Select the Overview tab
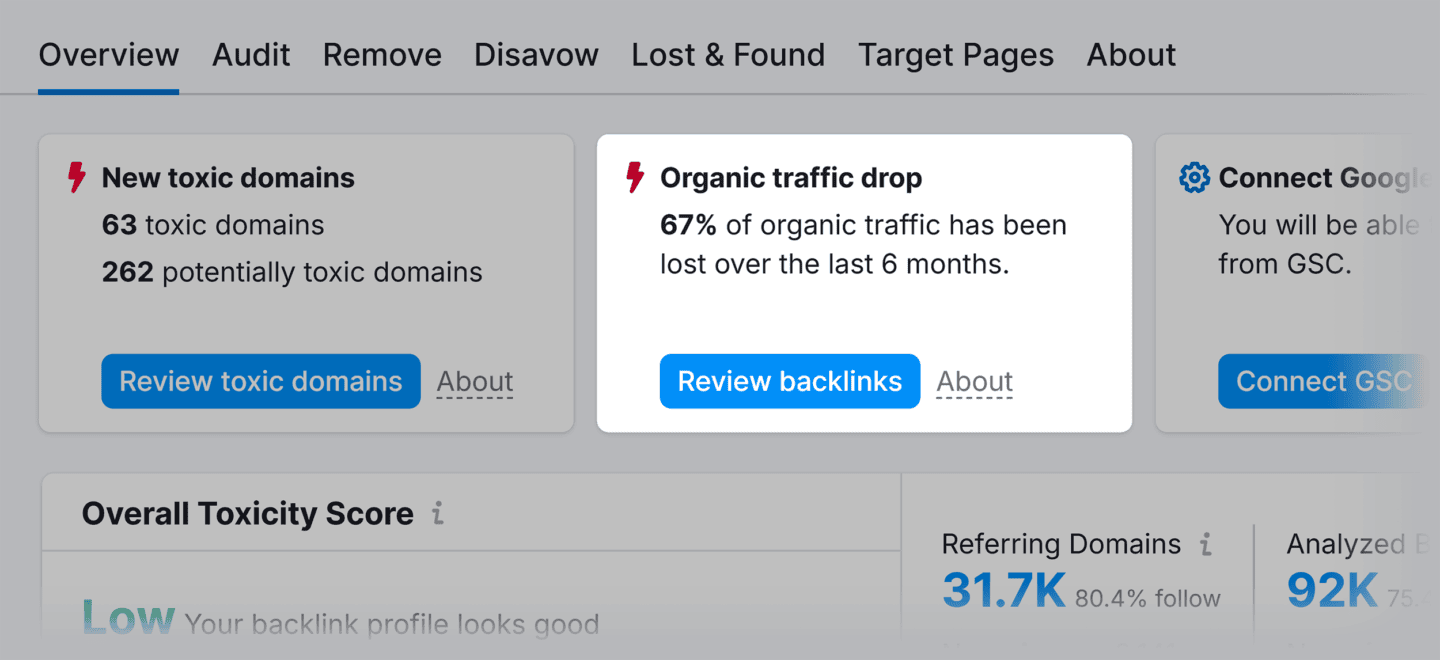The height and width of the screenshot is (660, 1440). coord(108,55)
